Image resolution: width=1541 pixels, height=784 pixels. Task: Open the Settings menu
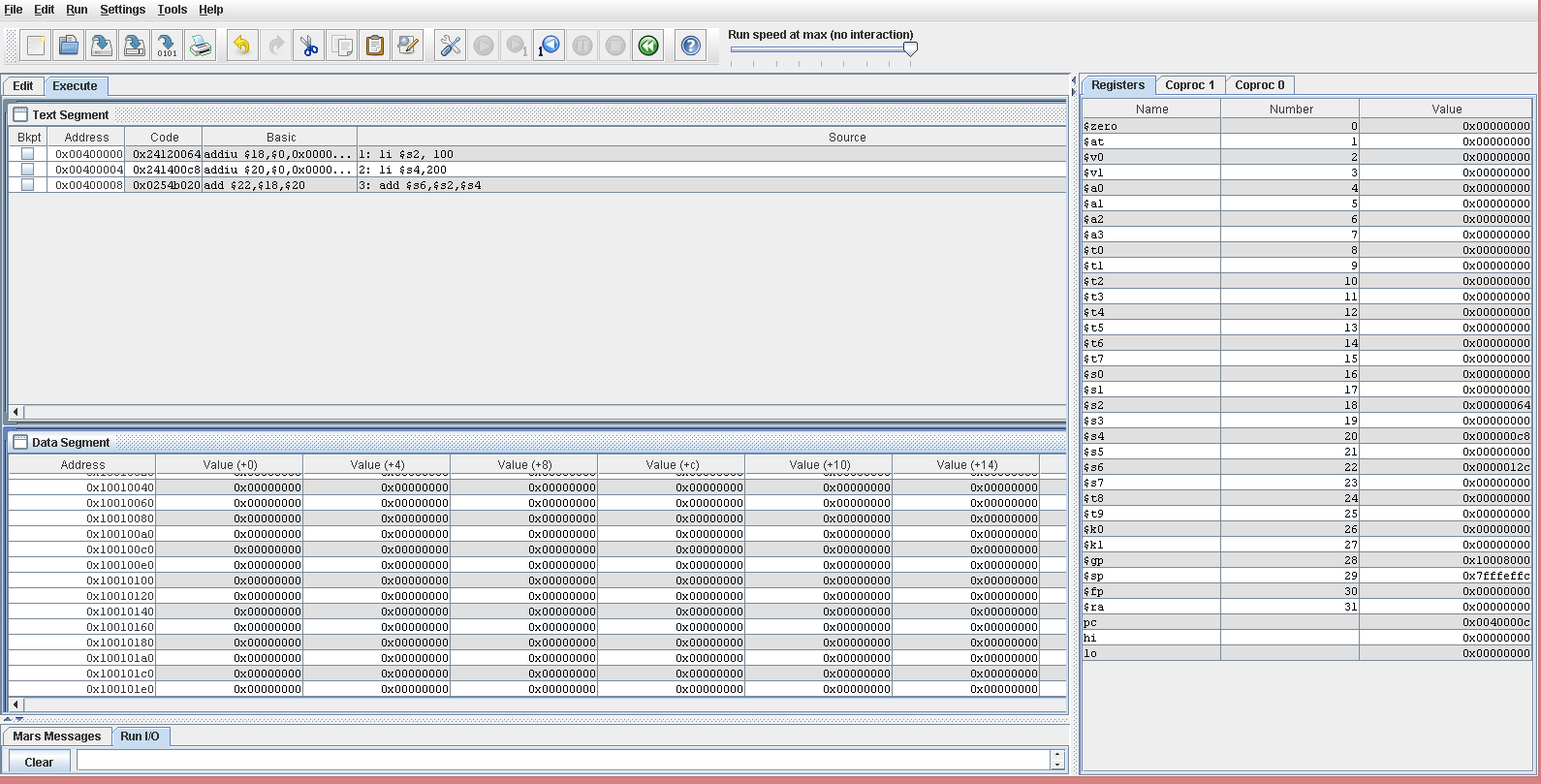[122, 10]
